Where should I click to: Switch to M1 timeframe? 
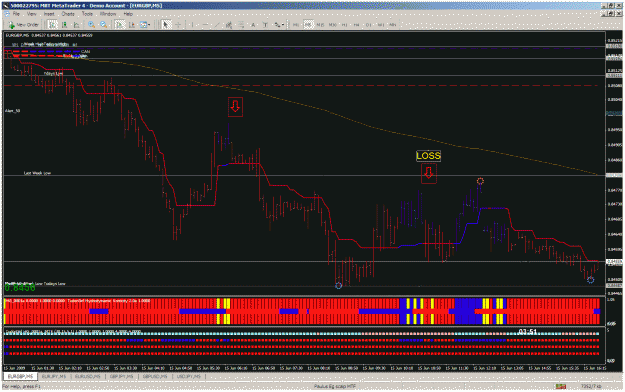pyautogui.click(x=296, y=25)
